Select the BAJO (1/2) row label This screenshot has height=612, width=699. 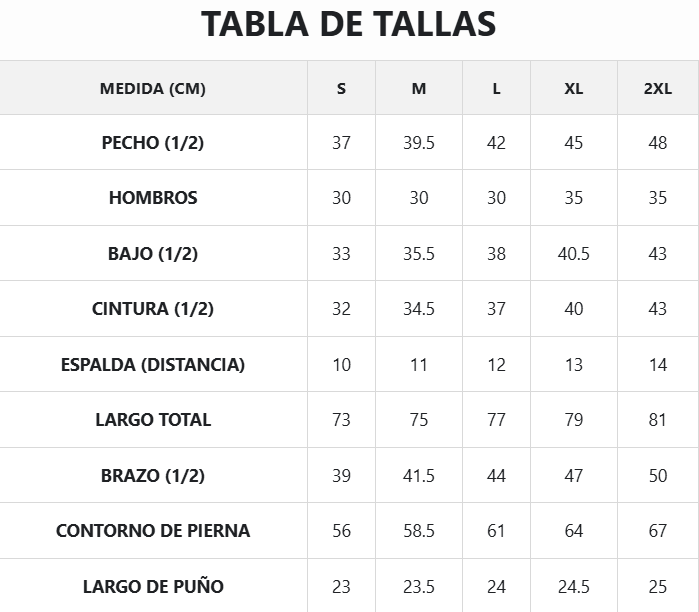[153, 253]
